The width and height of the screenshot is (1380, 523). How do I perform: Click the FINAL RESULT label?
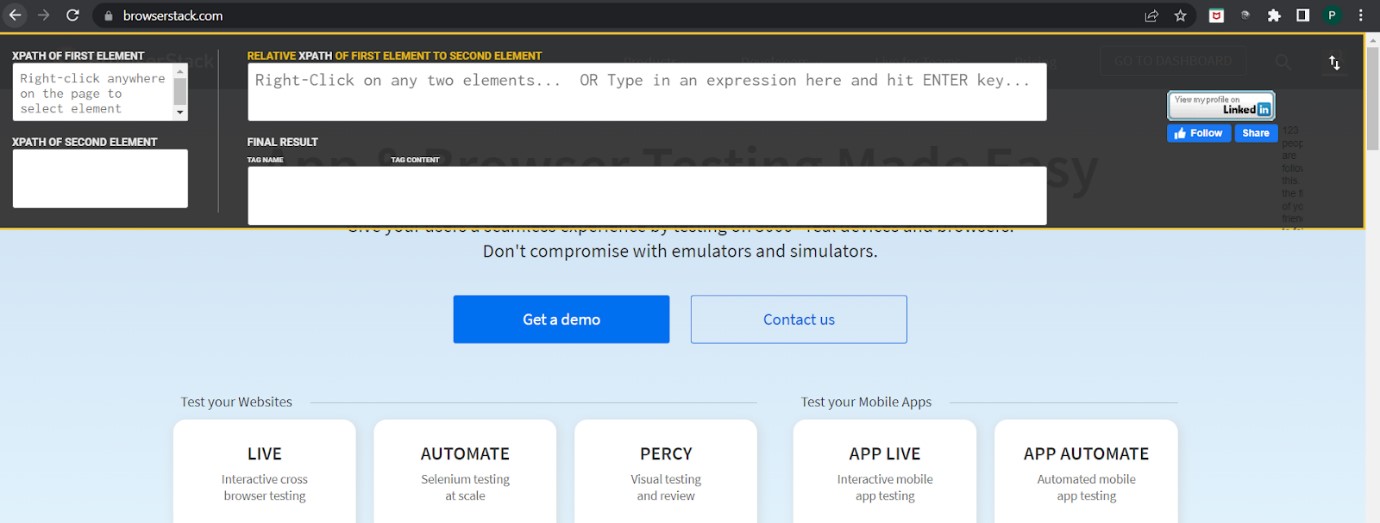[x=283, y=142]
